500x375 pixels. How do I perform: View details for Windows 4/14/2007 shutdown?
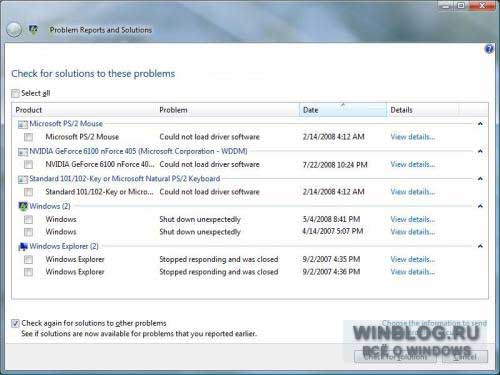[413, 232]
